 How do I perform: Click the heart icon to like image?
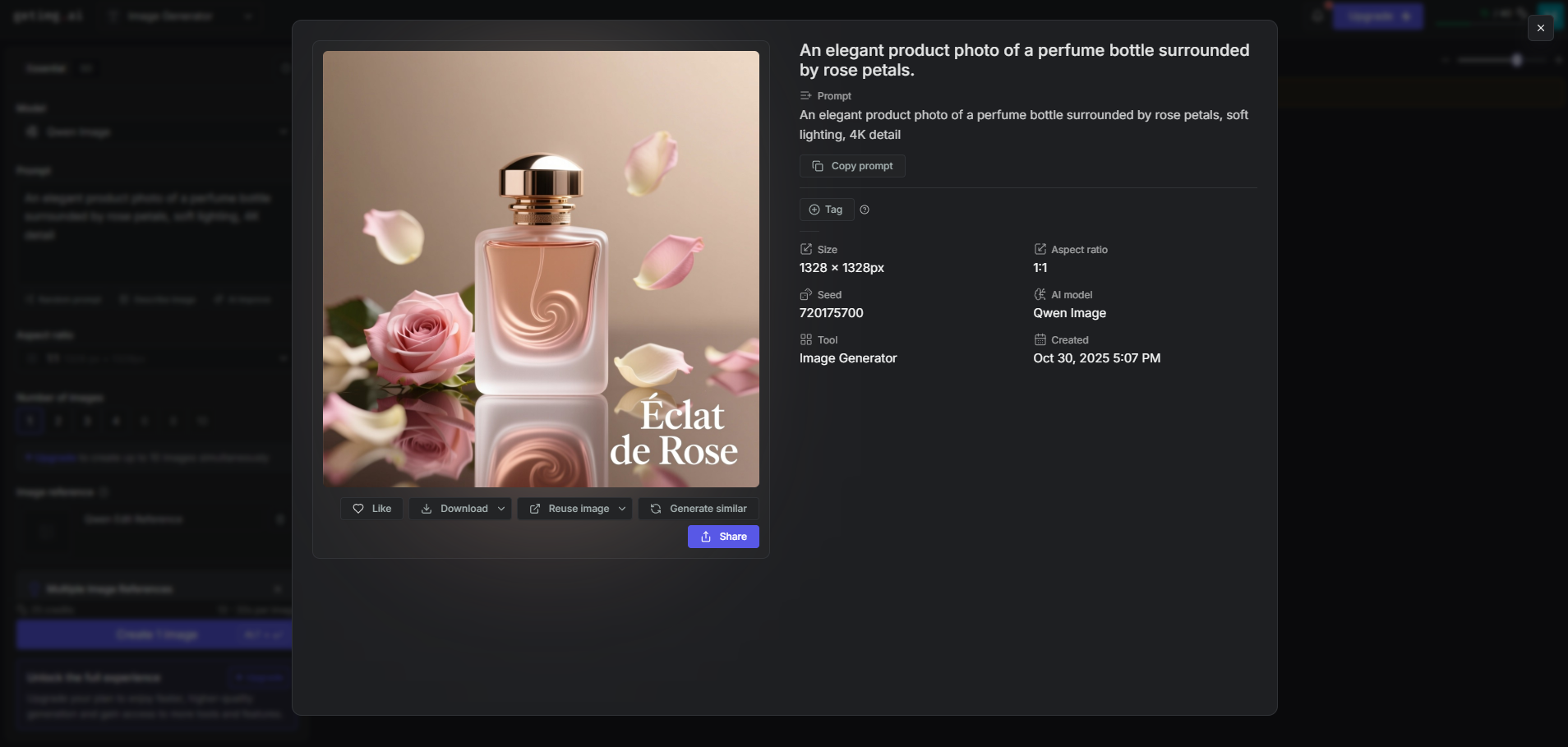358,509
